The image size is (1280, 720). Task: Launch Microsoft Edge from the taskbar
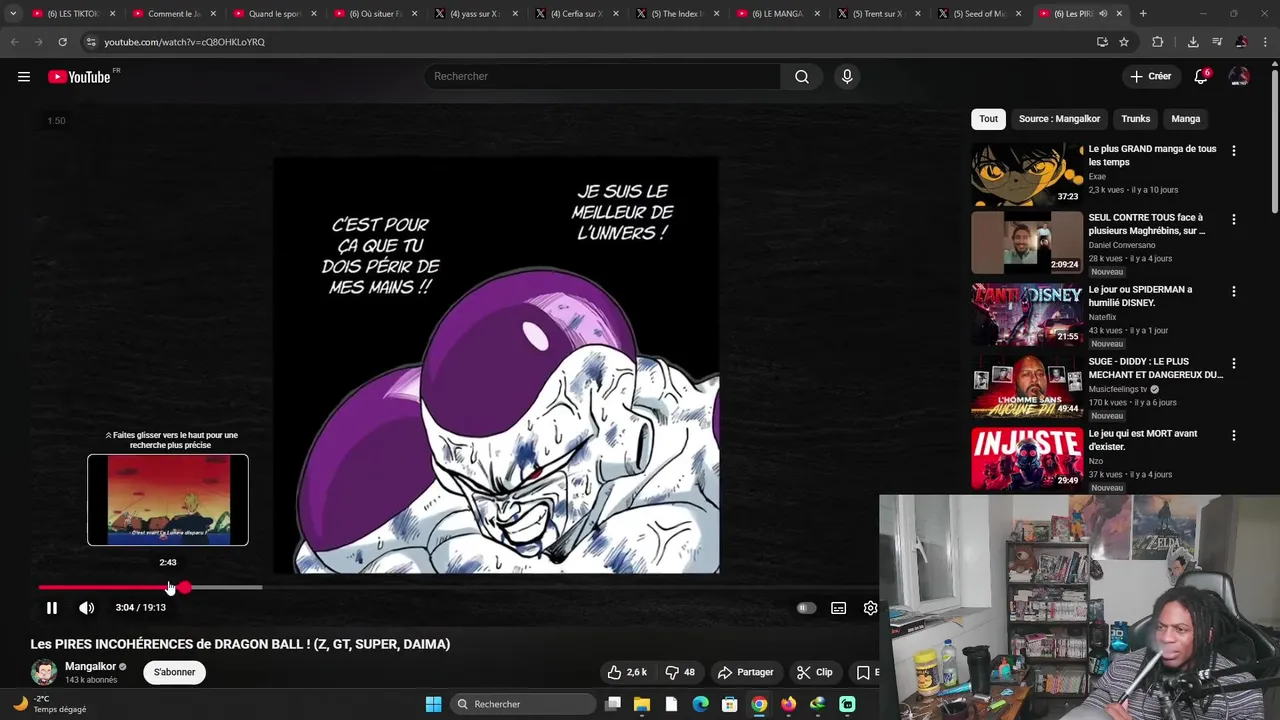(x=700, y=704)
